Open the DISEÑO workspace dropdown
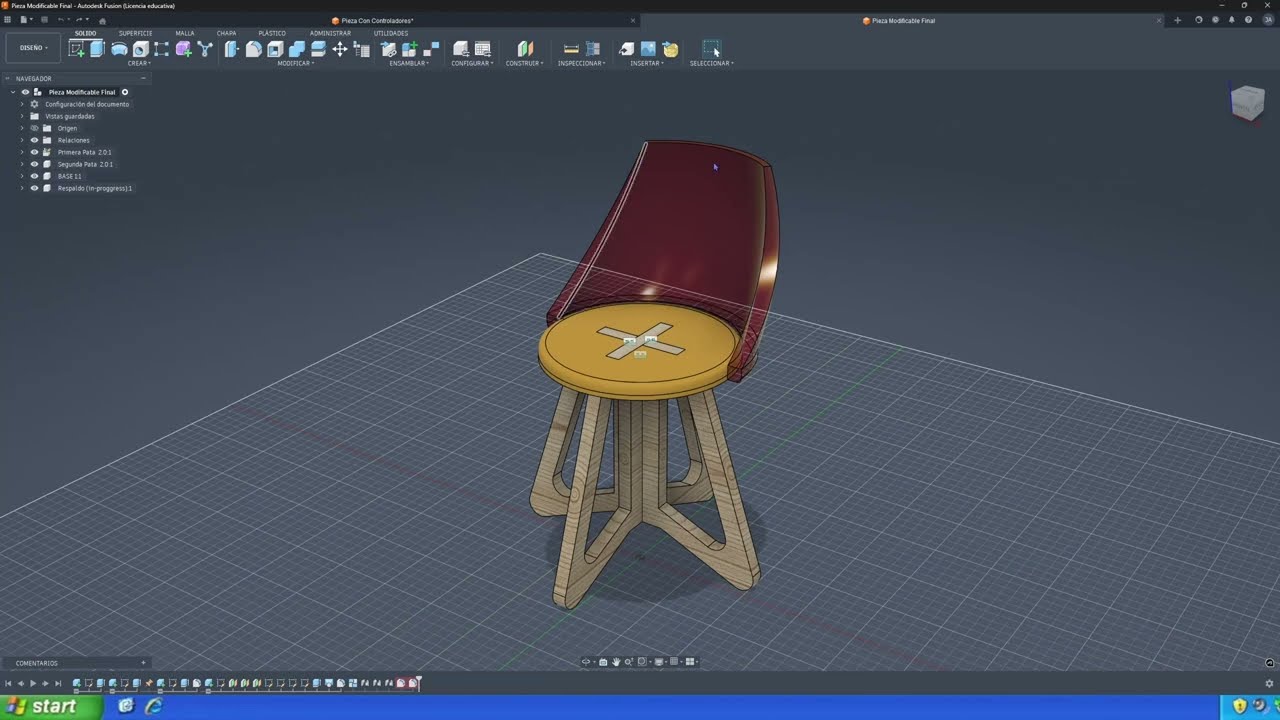1280x720 pixels. pos(33,48)
